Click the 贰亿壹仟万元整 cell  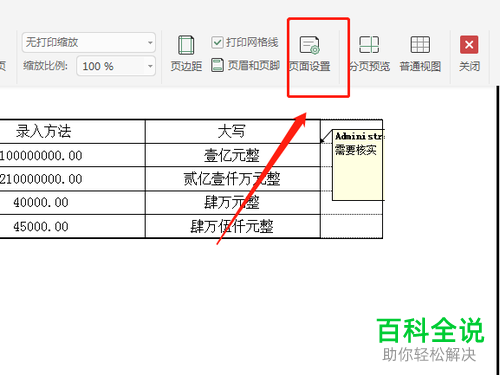pos(233,179)
